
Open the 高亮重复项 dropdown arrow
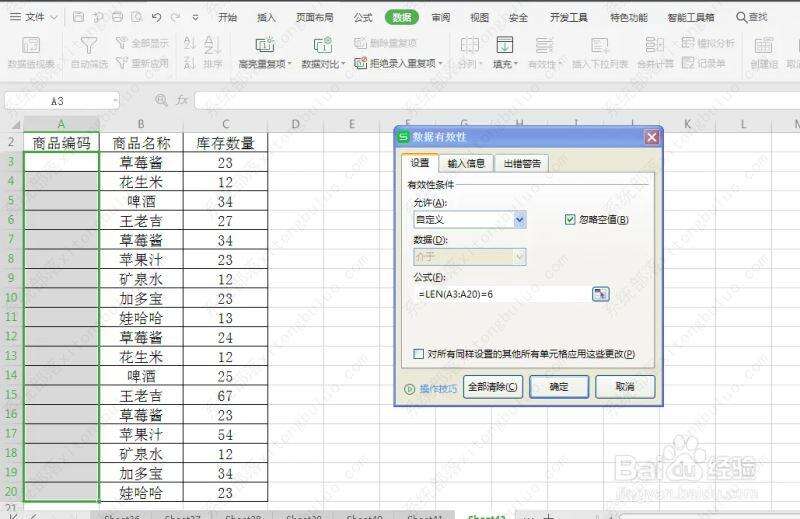coord(289,64)
